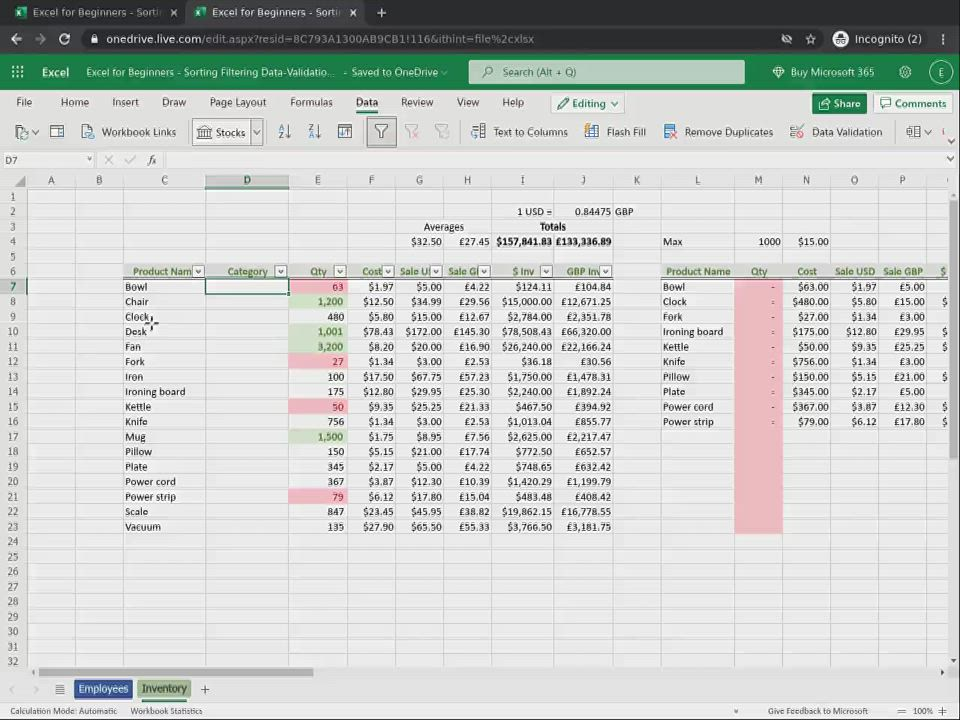This screenshot has height=720, width=960.
Task: Open the Settings gear
Action: click(905, 72)
